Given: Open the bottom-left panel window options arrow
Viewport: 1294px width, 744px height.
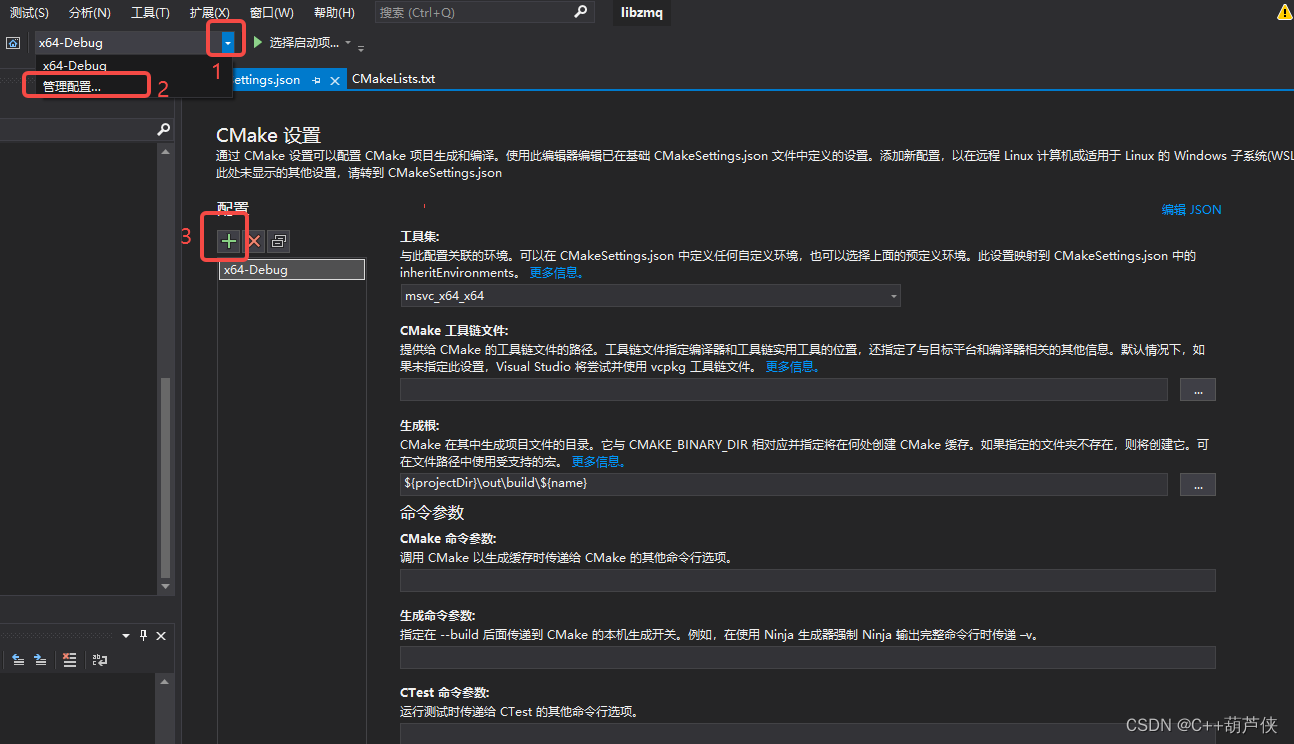Looking at the screenshot, I should [x=126, y=636].
